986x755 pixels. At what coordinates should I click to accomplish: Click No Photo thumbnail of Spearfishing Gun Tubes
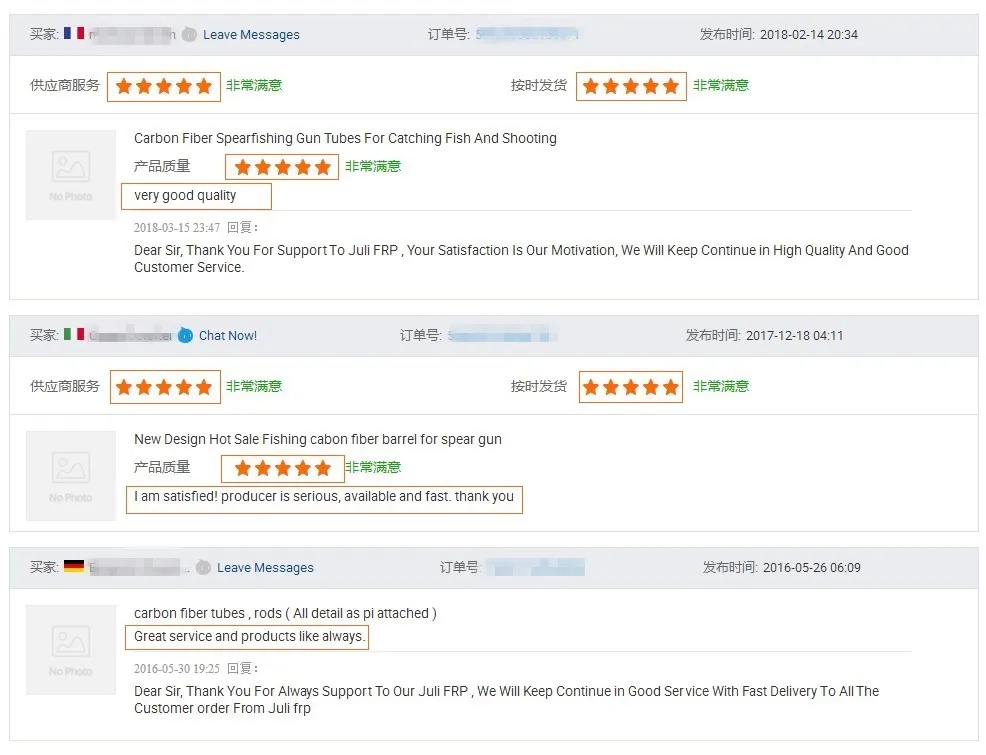click(x=70, y=175)
